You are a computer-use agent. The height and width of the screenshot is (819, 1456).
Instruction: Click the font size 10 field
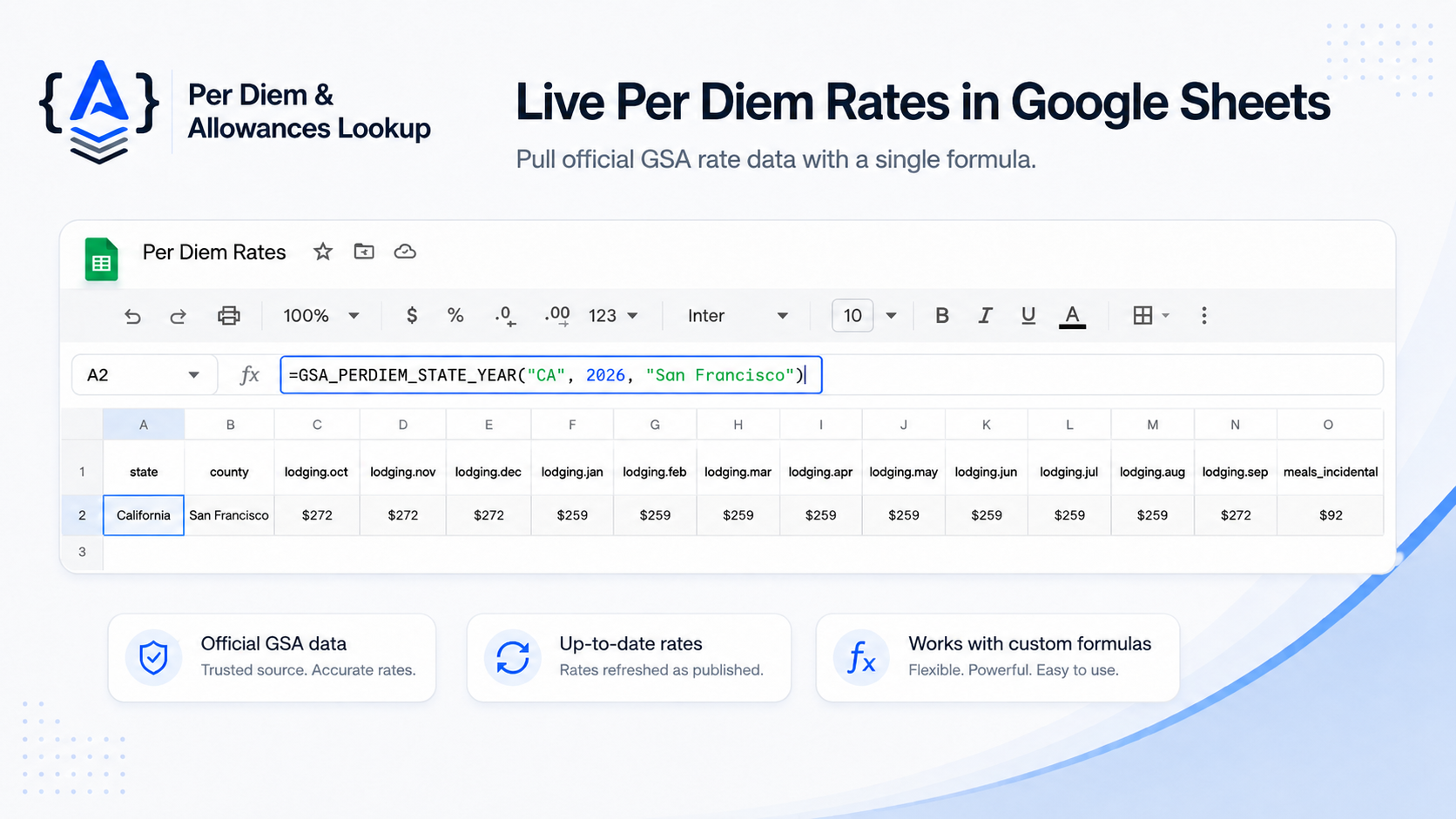pyautogui.click(x=853, y=315)
